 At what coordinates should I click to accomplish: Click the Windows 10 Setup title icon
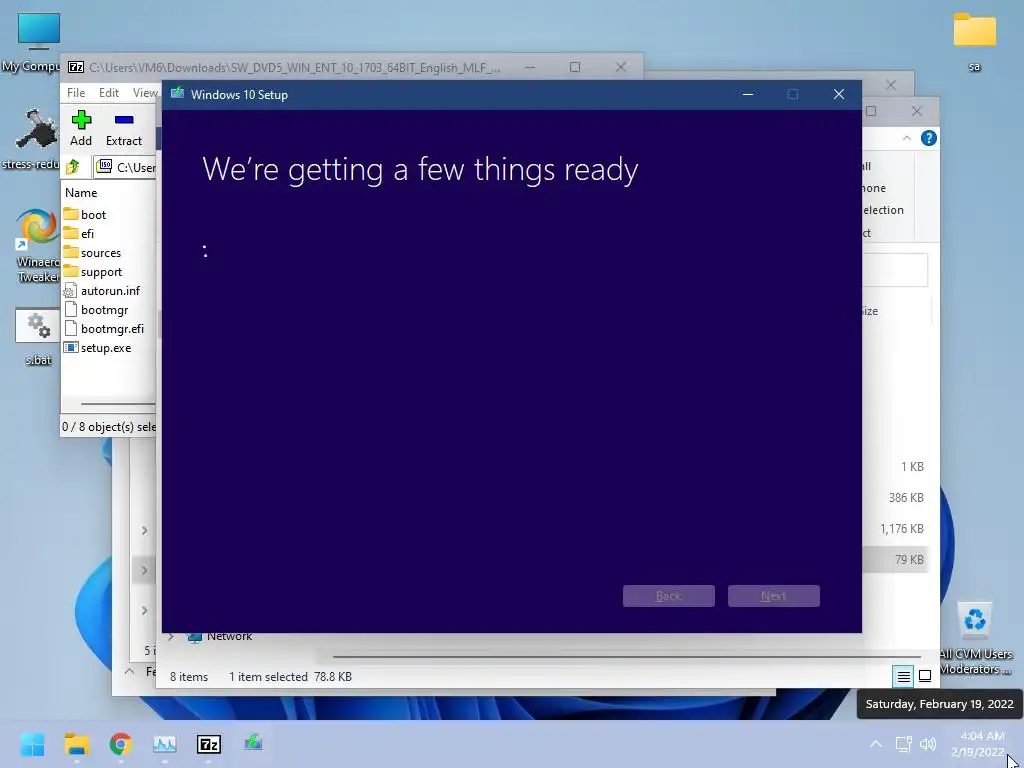[x=177, y=94]
